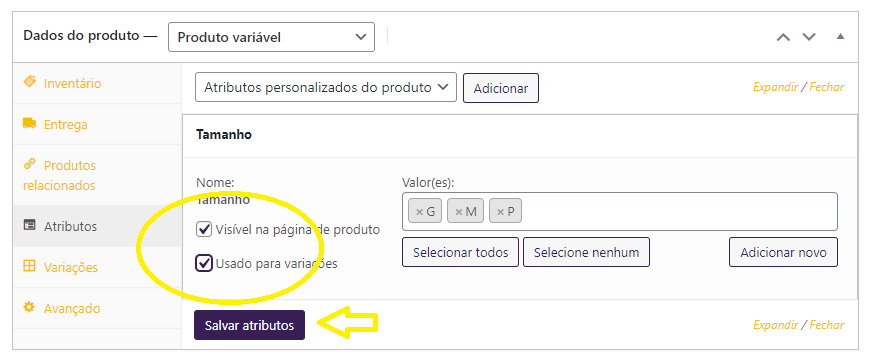Click the Selecionar todos button
Screen dimensions: 870x364
[x=461, y=252]
